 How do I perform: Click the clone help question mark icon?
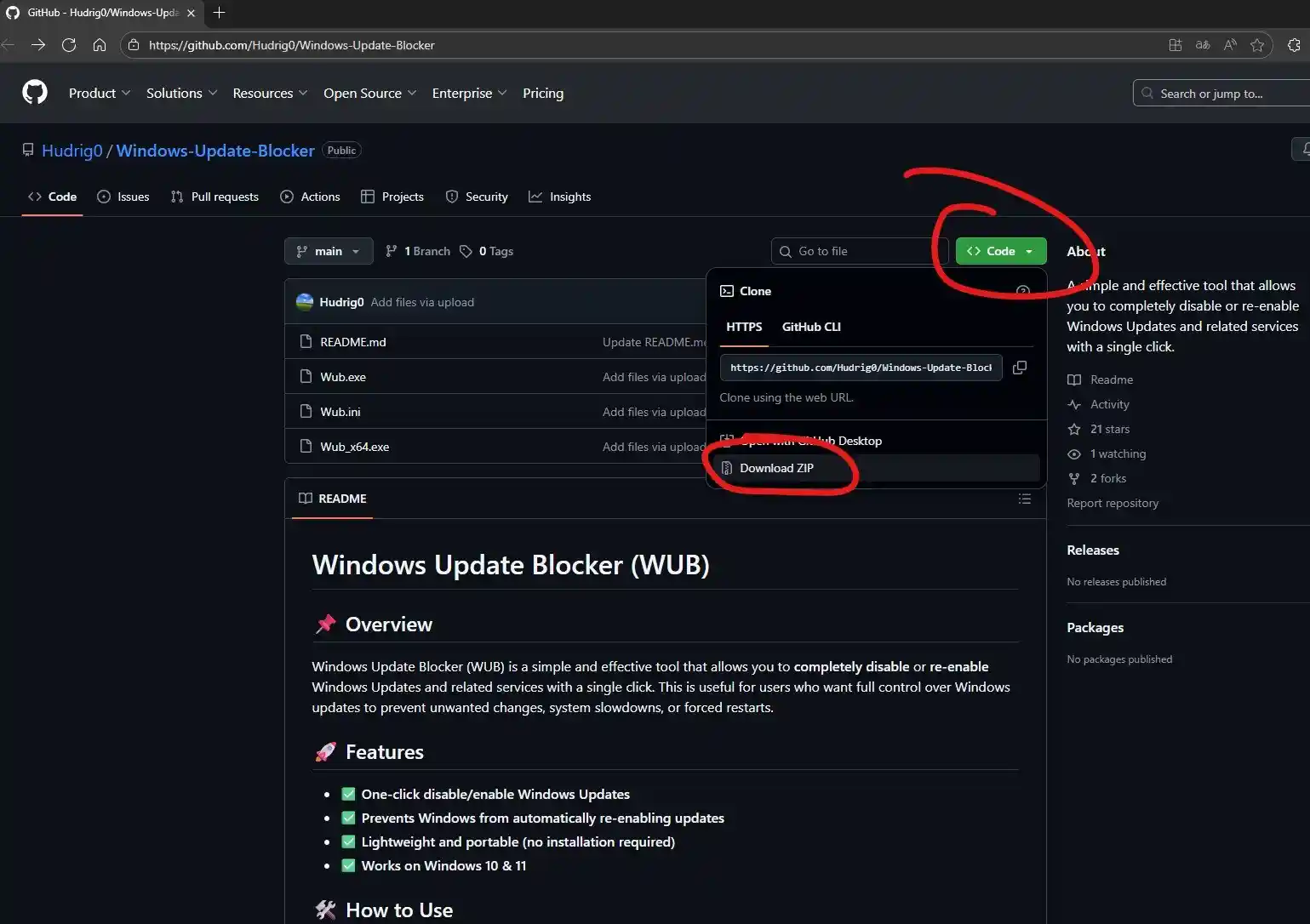(1022, 291)
